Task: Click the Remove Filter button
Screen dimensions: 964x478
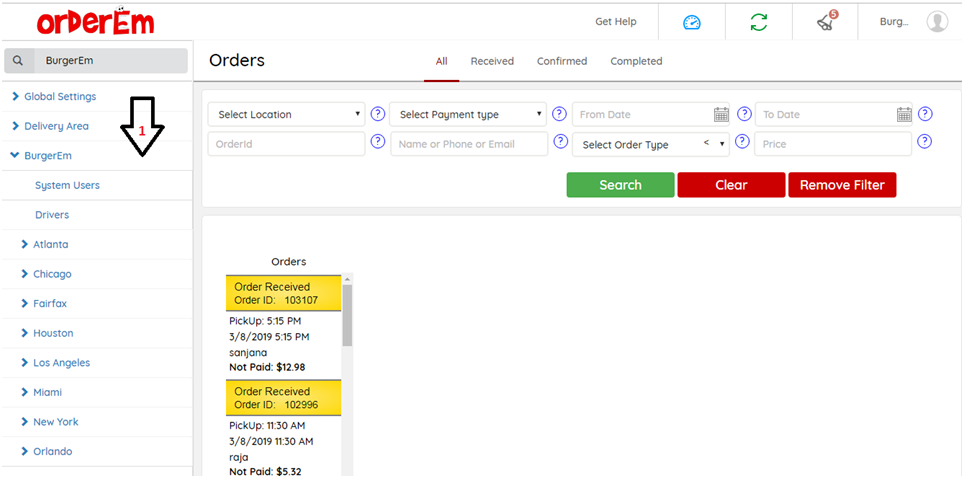Action: pyautogui.click(x=842, y=185)
